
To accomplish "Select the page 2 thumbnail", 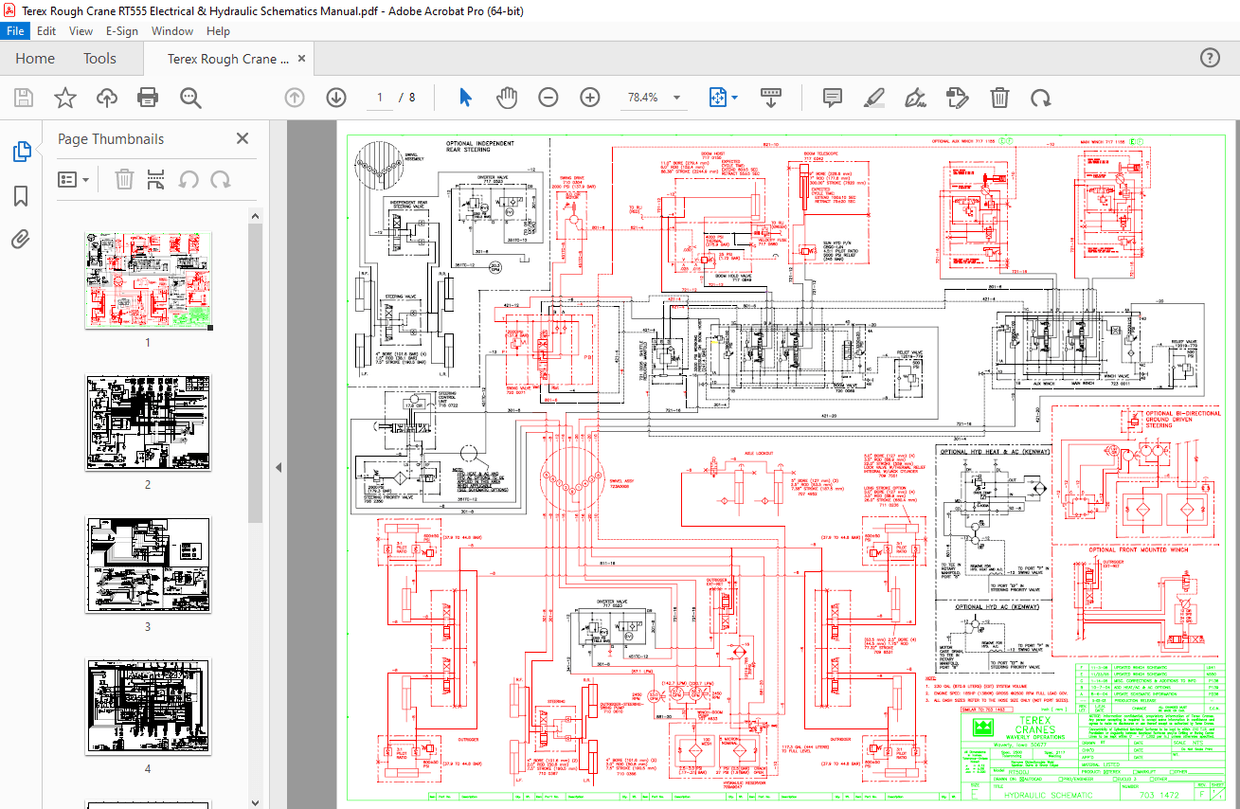I will pos(147,423).
